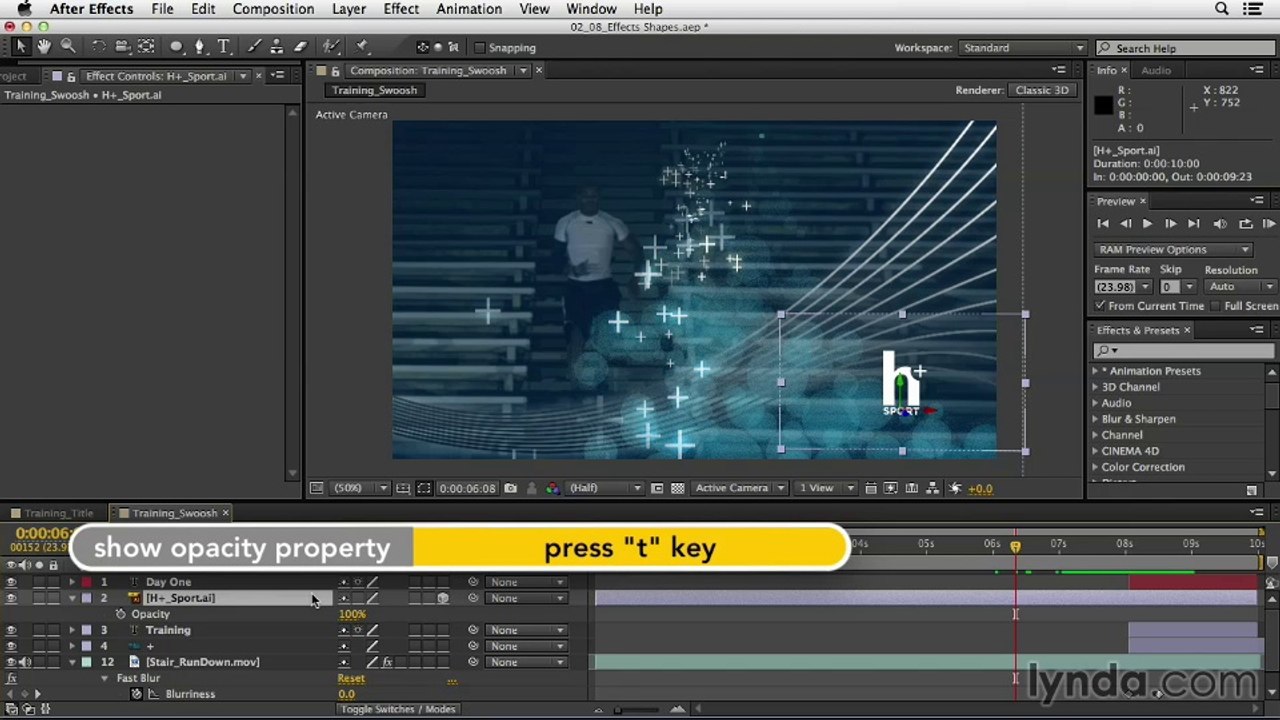Click the Effects & Presets search field

1184,350
